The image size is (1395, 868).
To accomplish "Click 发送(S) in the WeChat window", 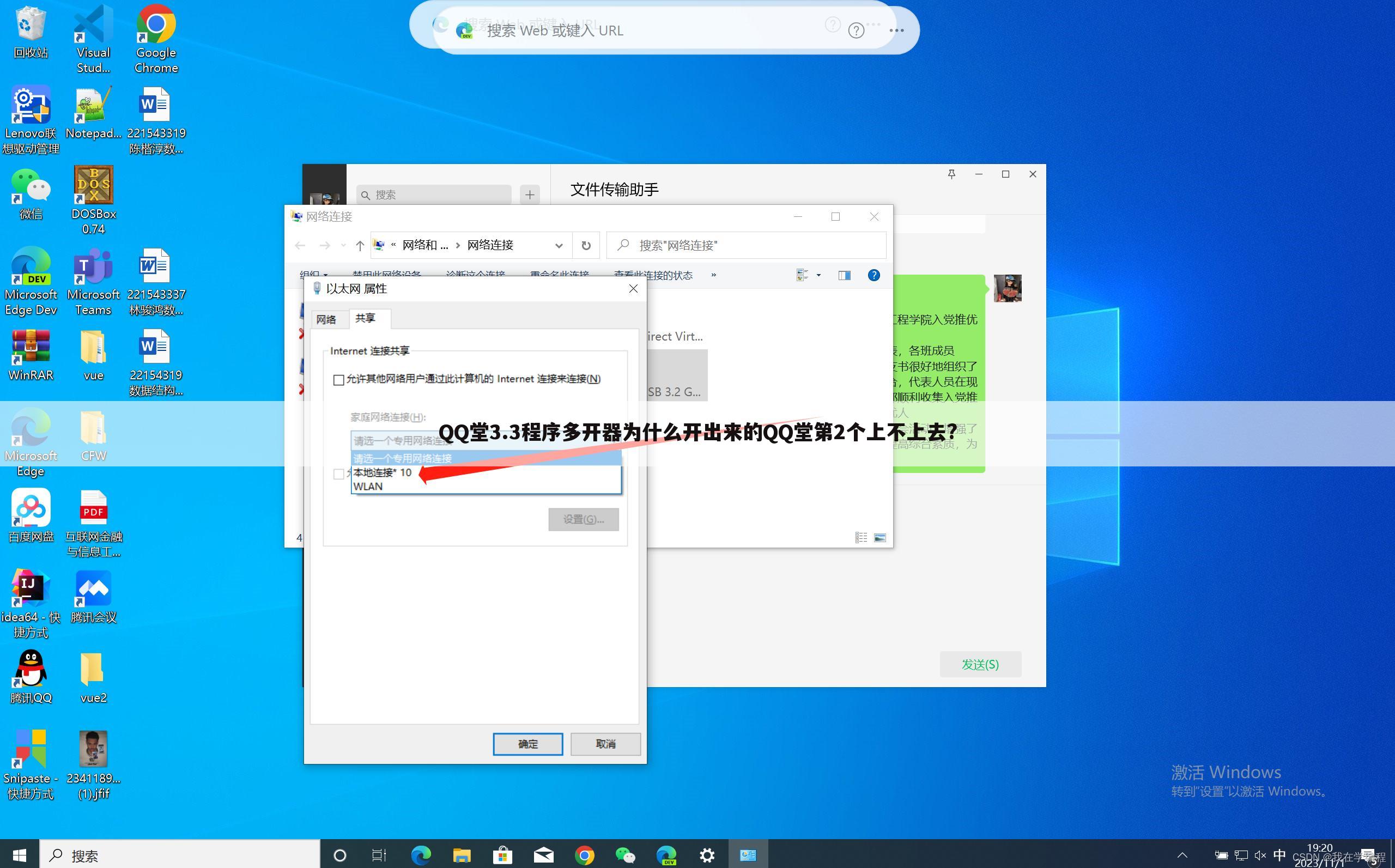I will (x=980, y=664).
